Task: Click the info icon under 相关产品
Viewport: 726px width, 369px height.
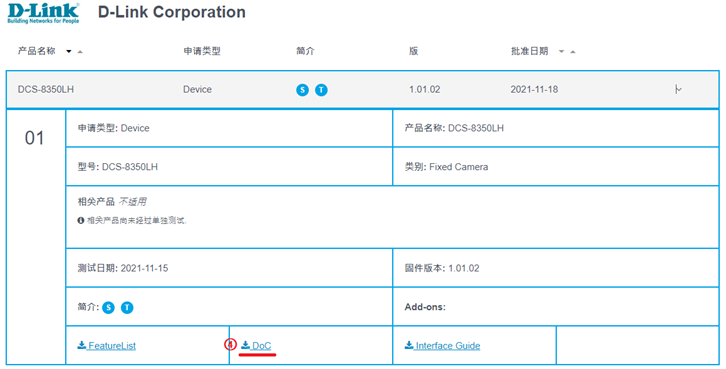Action: (x=81, y=220)
